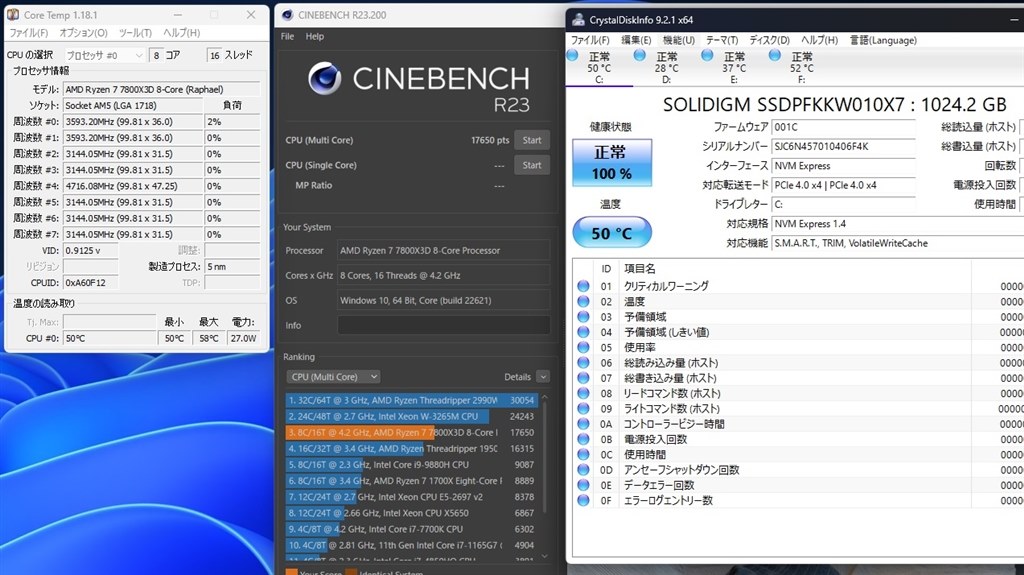1024x575 pixels.
Task: Open CrystalDiskInfo ファイル(F) menu
Action: coord(590,41)
